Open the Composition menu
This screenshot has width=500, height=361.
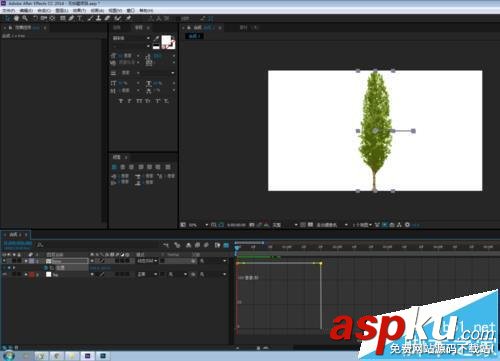coord(44,11)
